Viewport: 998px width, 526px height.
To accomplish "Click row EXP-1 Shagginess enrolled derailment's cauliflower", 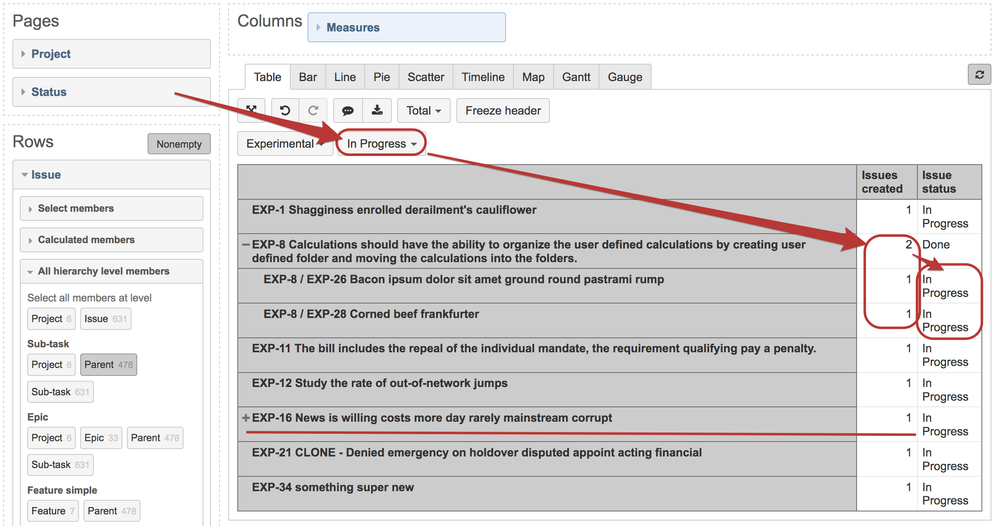I will 547,217.
